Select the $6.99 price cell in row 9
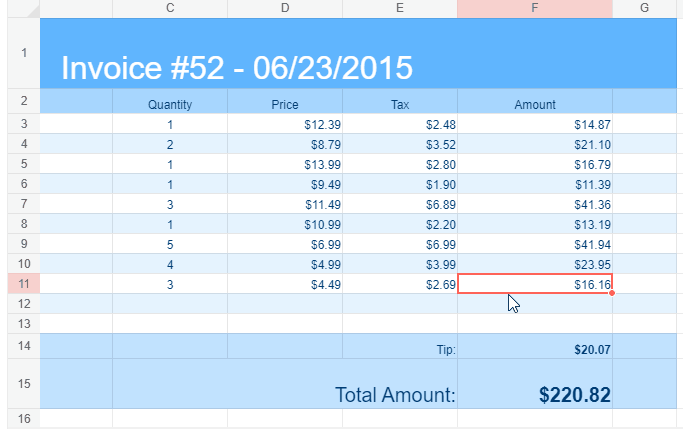 [285, 244]
